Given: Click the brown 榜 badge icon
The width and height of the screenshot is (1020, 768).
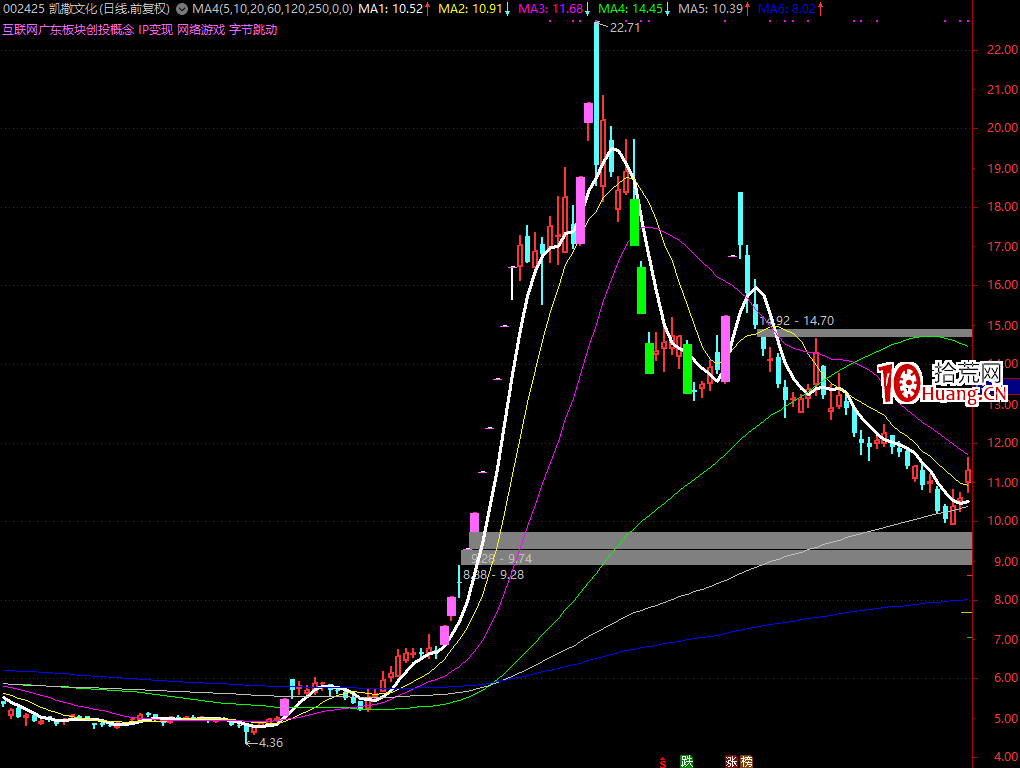Looking at the screenshot, I should click(746, 761).
